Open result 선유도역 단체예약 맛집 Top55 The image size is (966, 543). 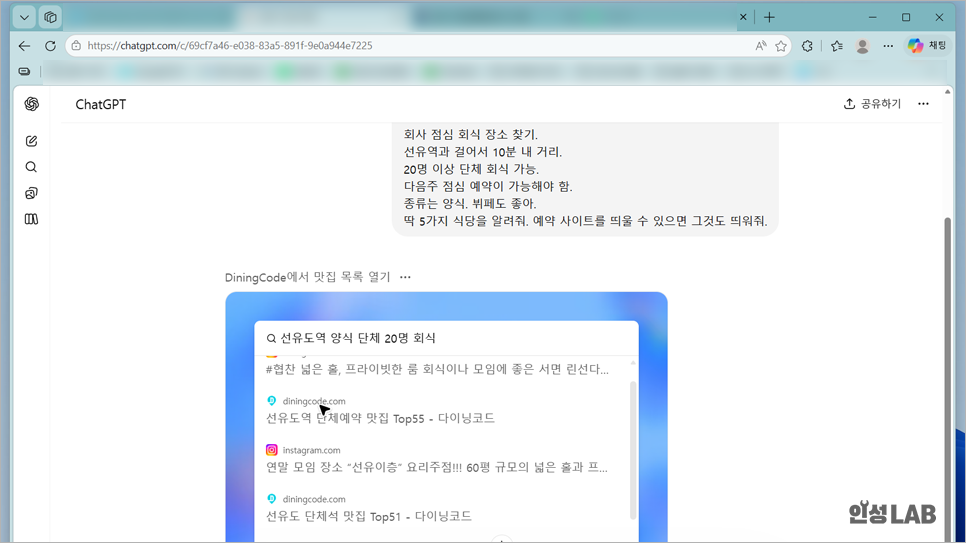[380, 418]
